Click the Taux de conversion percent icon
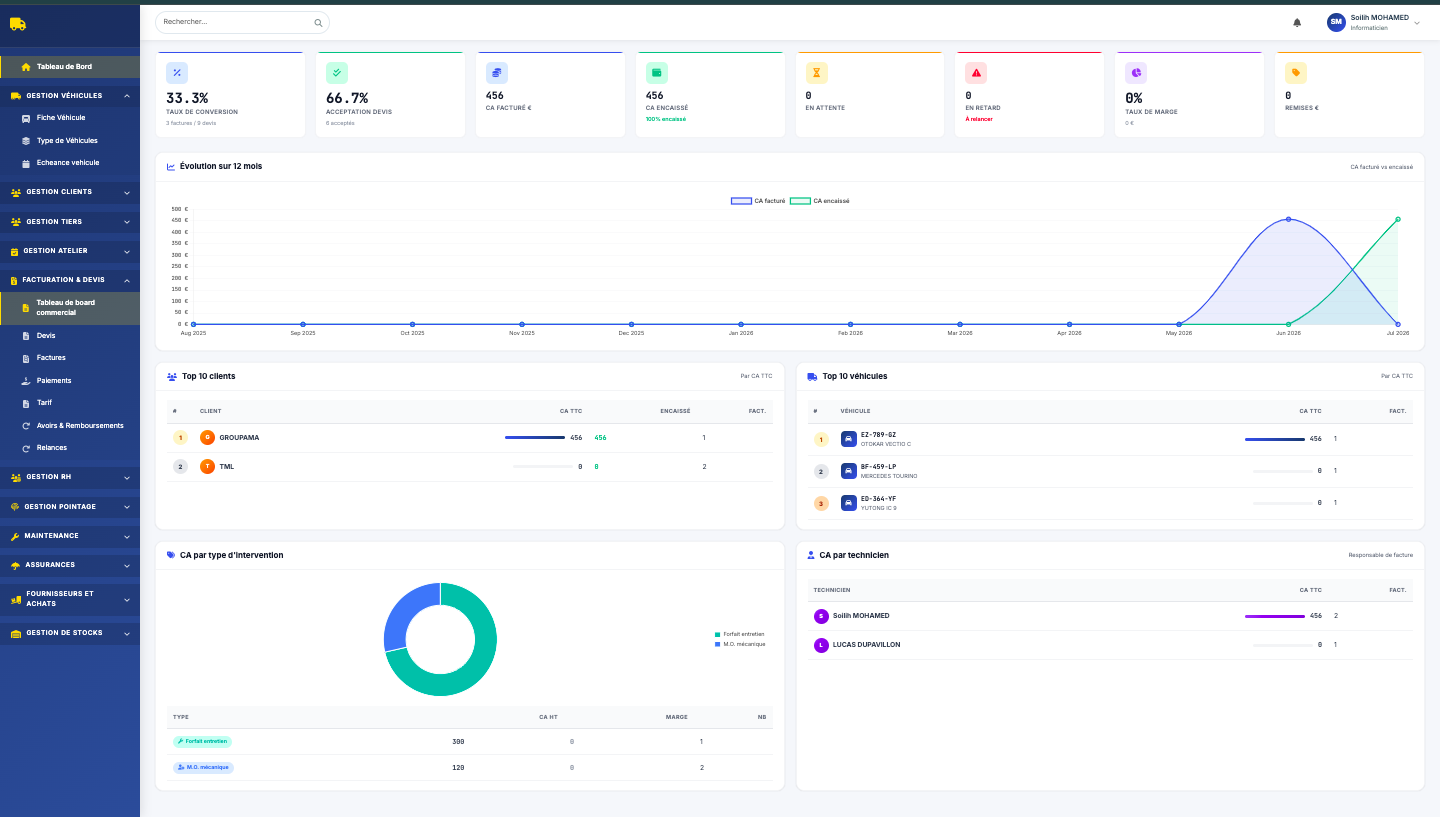Screen dimensions: 1440x817 coord(177,72)
